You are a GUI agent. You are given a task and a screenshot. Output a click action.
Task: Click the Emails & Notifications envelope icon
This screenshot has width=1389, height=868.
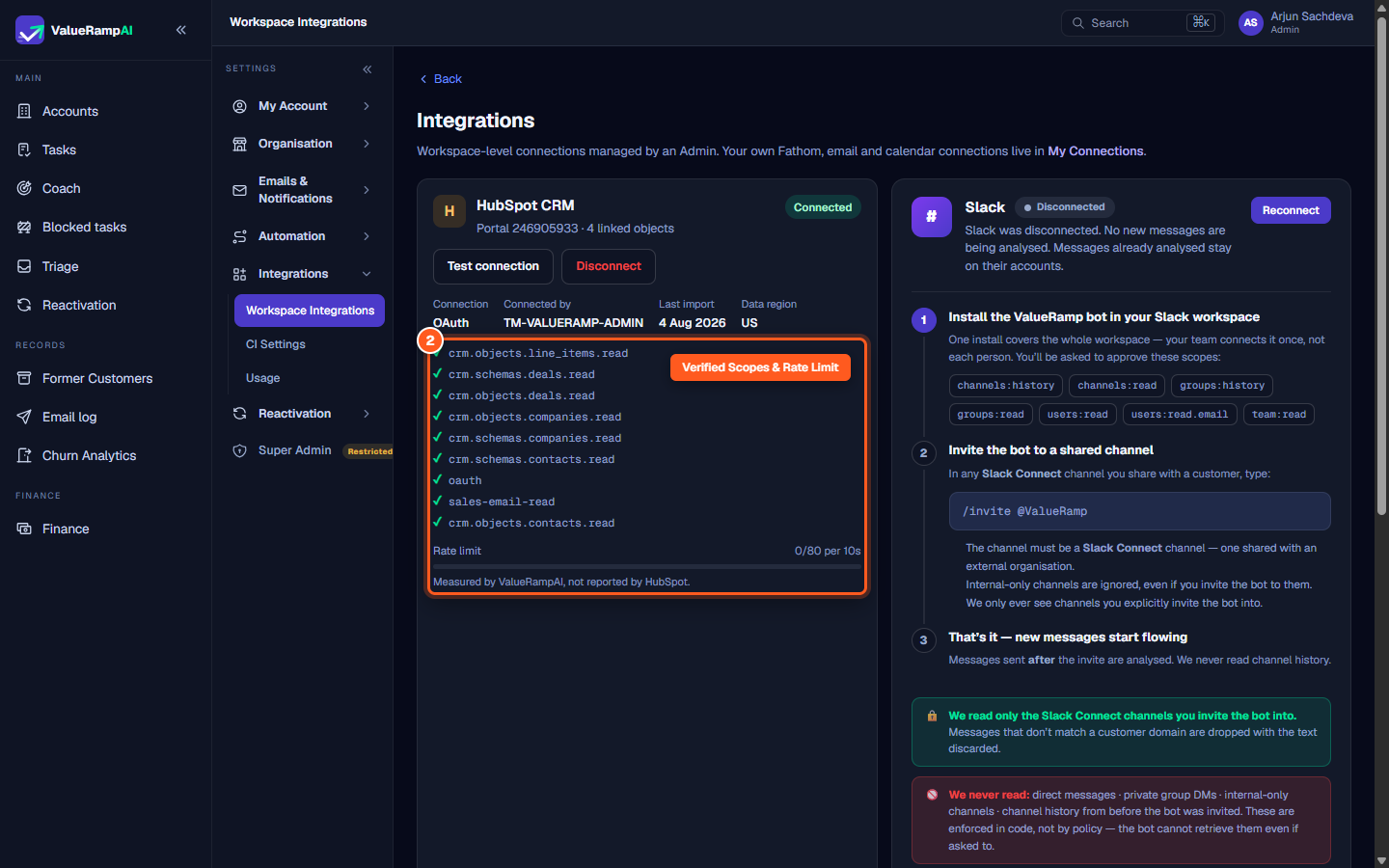pos(239,190)
